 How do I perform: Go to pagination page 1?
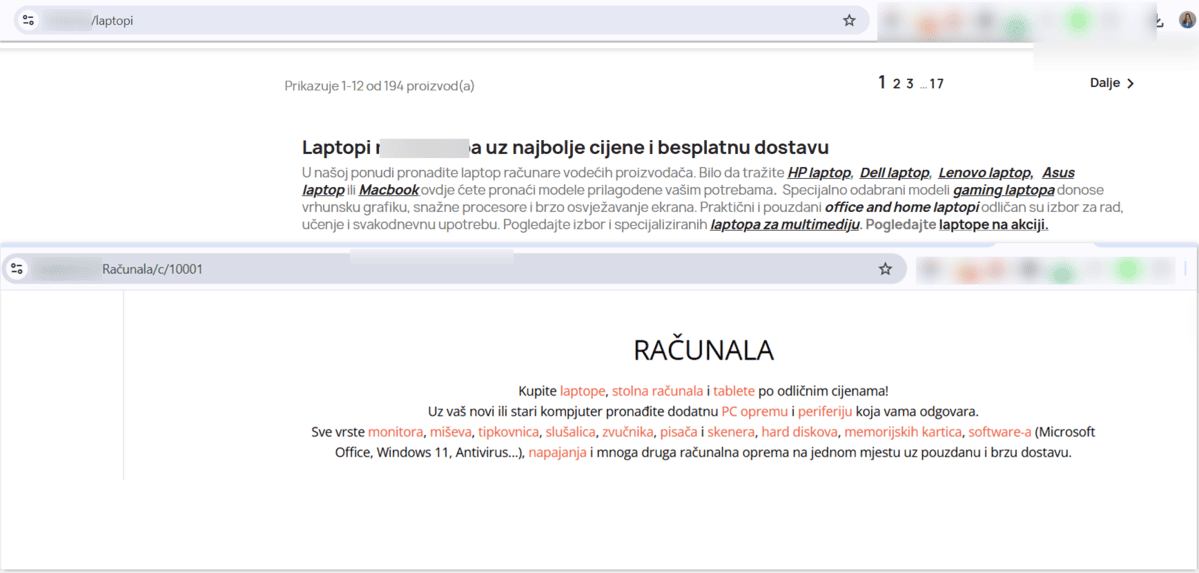pyautogui.click(x=882, y=83)
